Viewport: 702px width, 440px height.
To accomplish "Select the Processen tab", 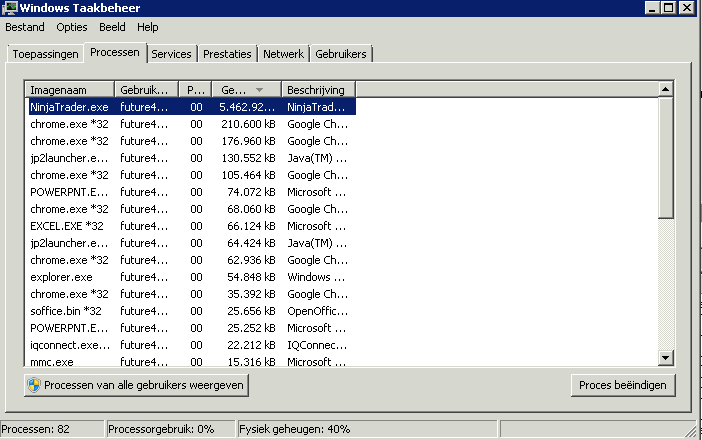I will pos(115,52).
